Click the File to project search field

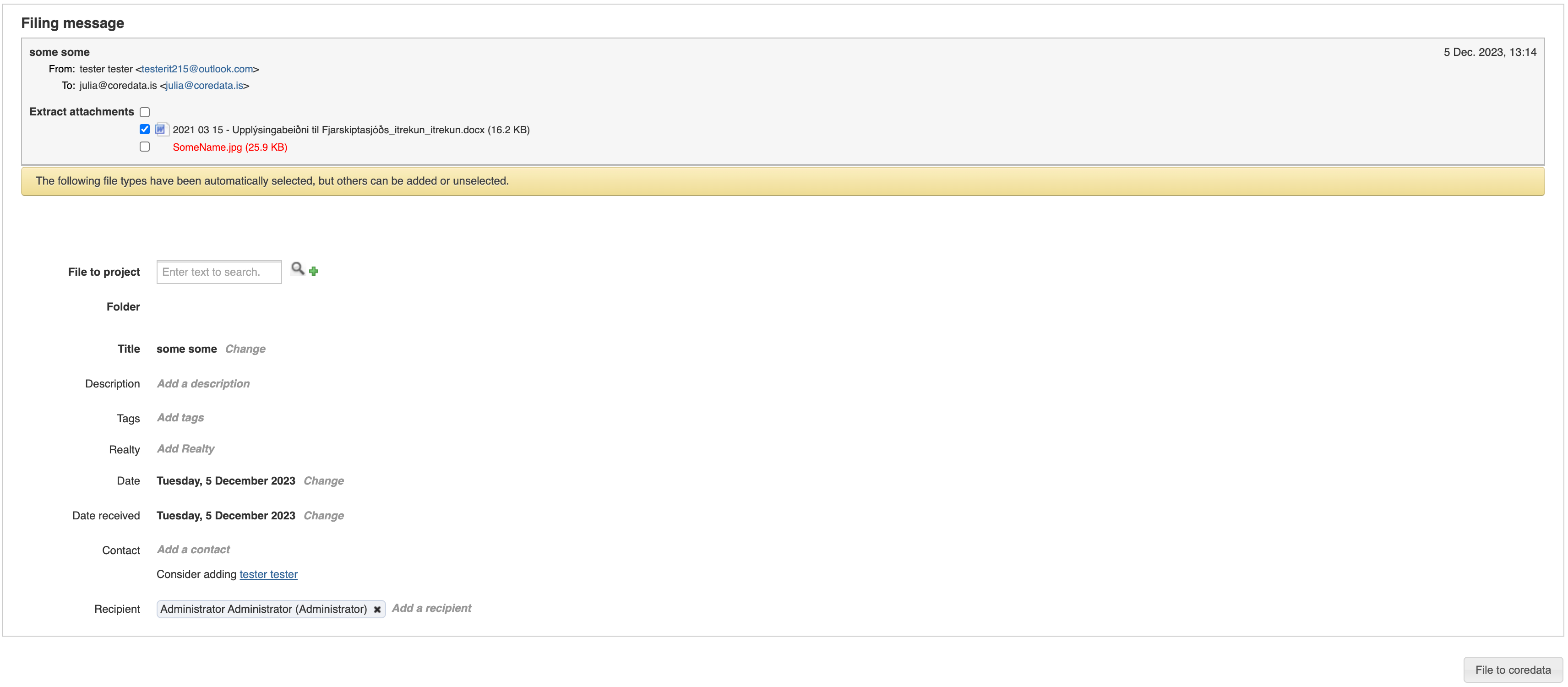click(218, 272)
